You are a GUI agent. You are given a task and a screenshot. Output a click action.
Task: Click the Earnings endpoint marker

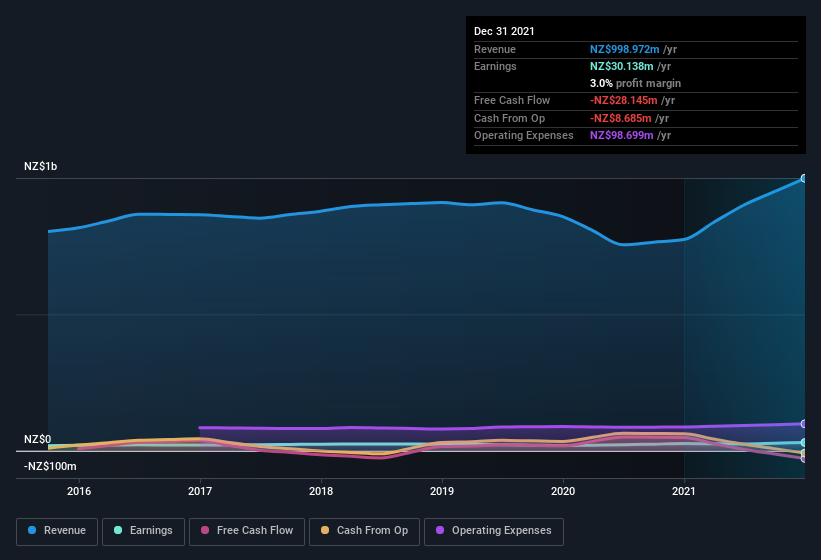click(x=803, y=443)
